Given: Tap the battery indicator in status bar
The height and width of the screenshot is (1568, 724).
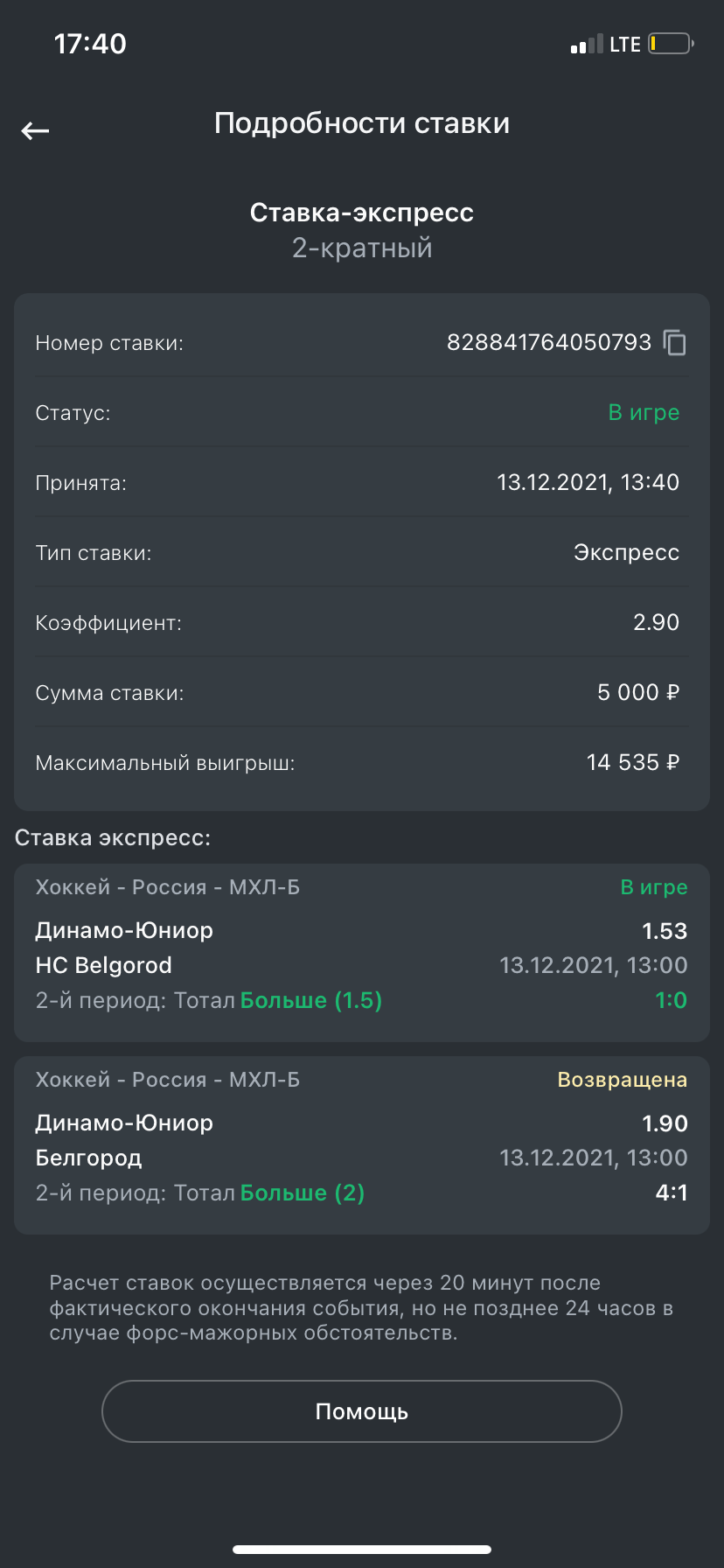Looking at the screenshot, I should pos(671,44).
